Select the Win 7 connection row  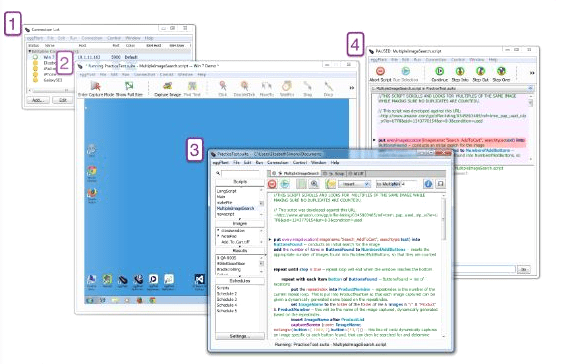109,57
